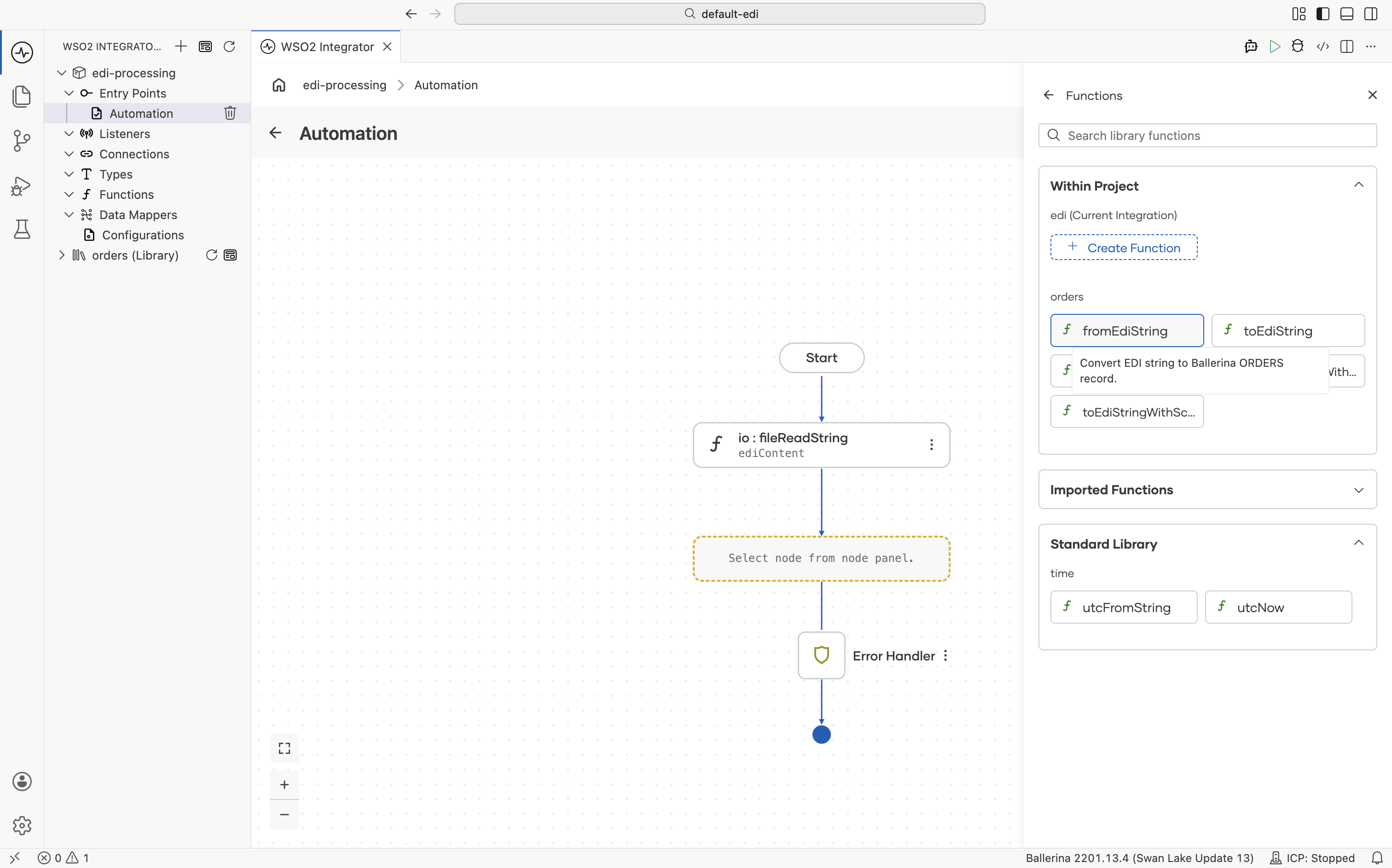Click the Search library functions field

[x=1207, y=135]
